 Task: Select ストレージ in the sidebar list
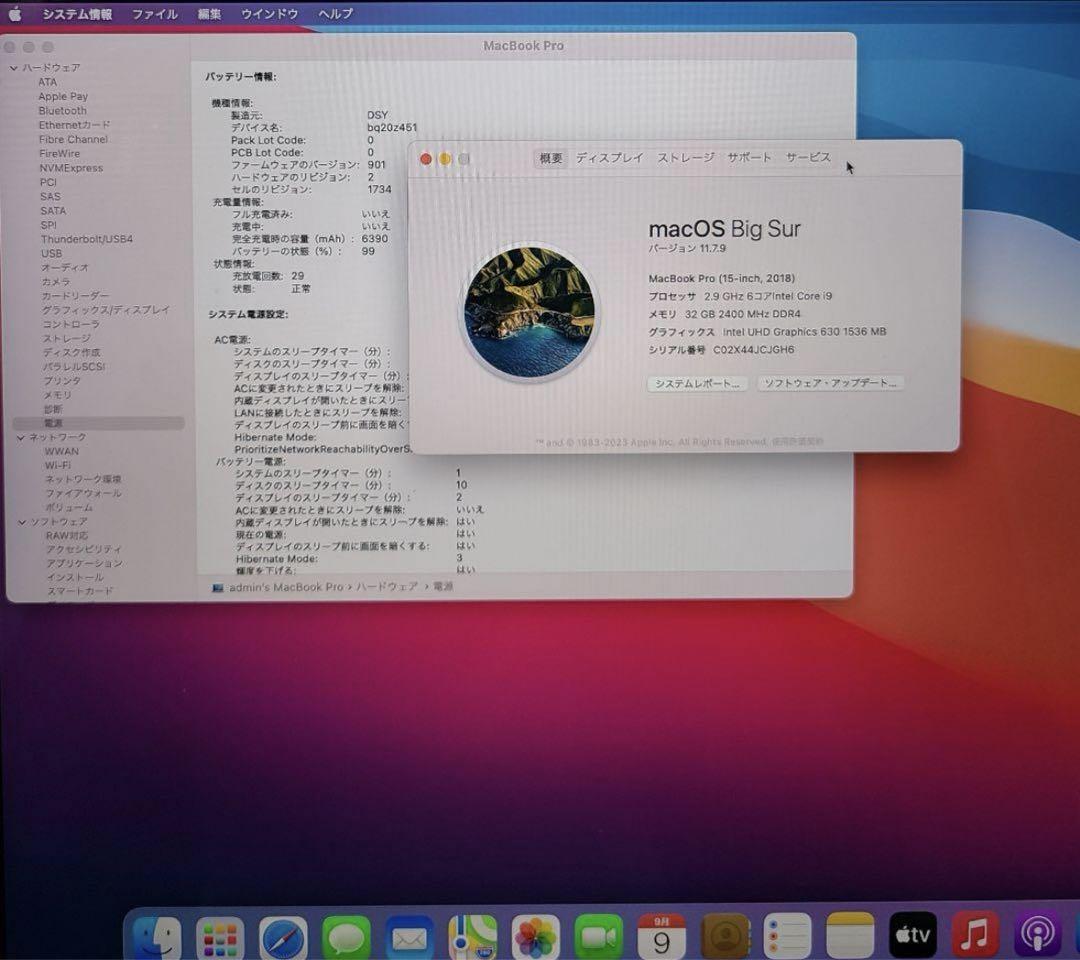66,338
